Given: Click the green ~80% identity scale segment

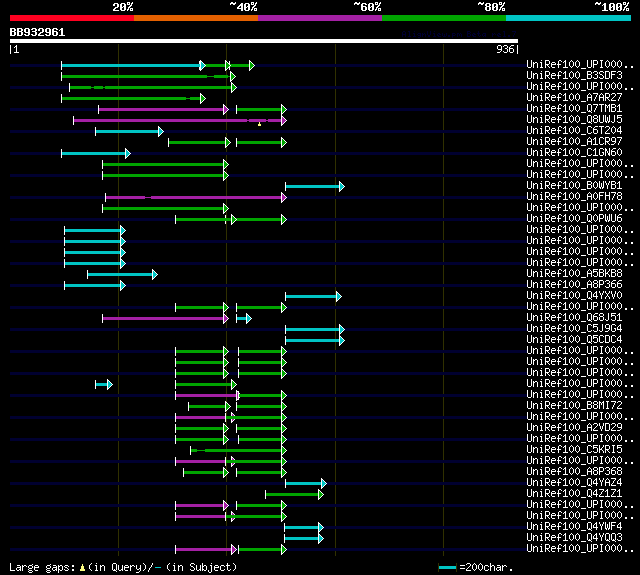Looking at the screenshot, I should (x=444, y=18).
